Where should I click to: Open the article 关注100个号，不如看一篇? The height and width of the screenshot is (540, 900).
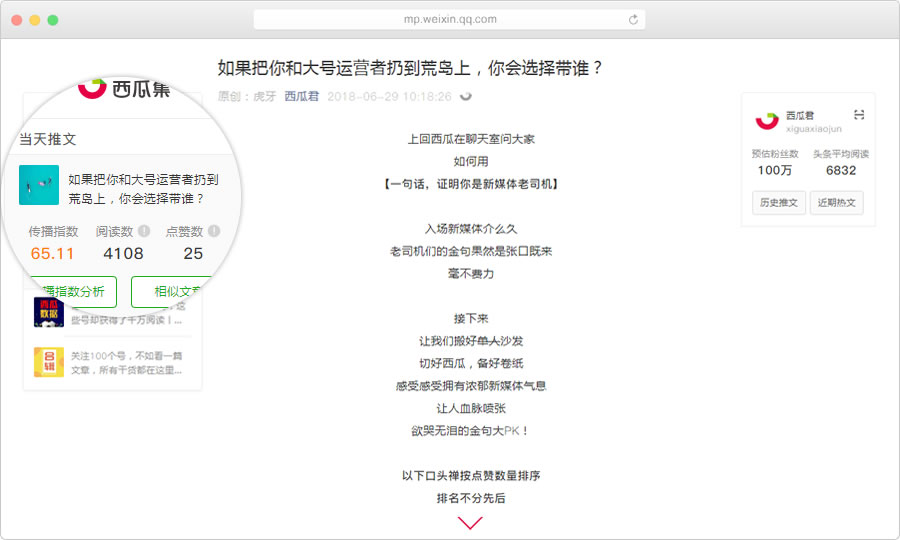click(x=126, y=363)
